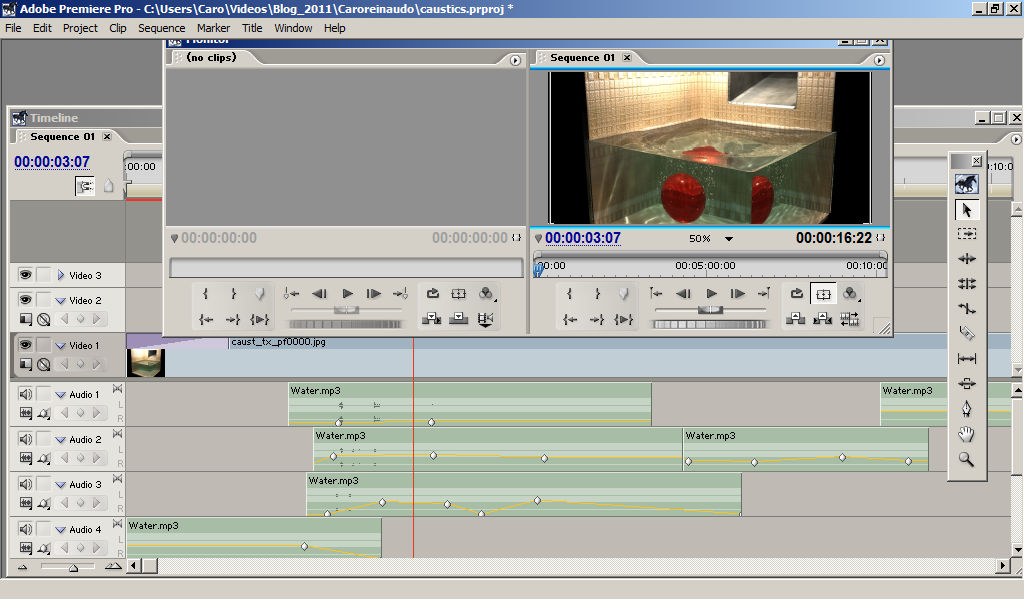Image resolution: width=1024 pixels, height=600 pixels.
Task: Expand Video 3 track
Action: pos(61,275)
